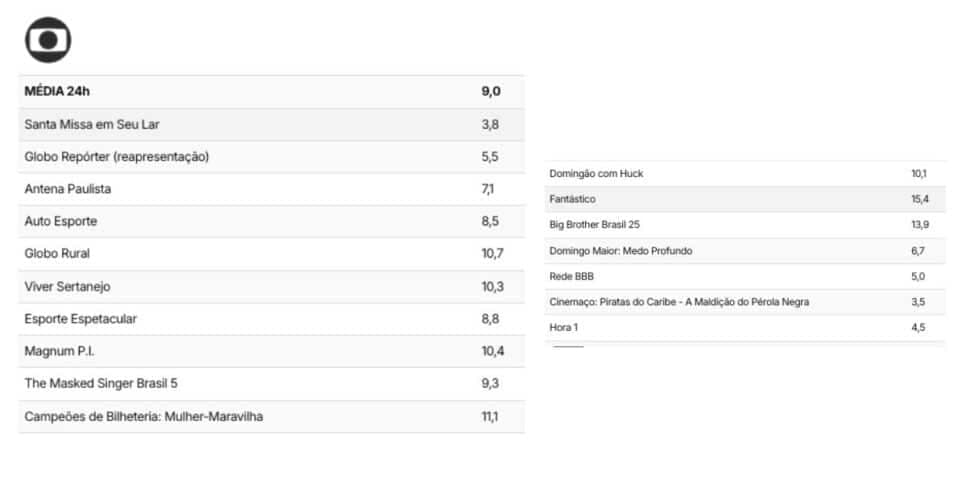Click The Masked Singer Brasil 5
This screenshot has width=966, height=483.
(x=272, y=384)
